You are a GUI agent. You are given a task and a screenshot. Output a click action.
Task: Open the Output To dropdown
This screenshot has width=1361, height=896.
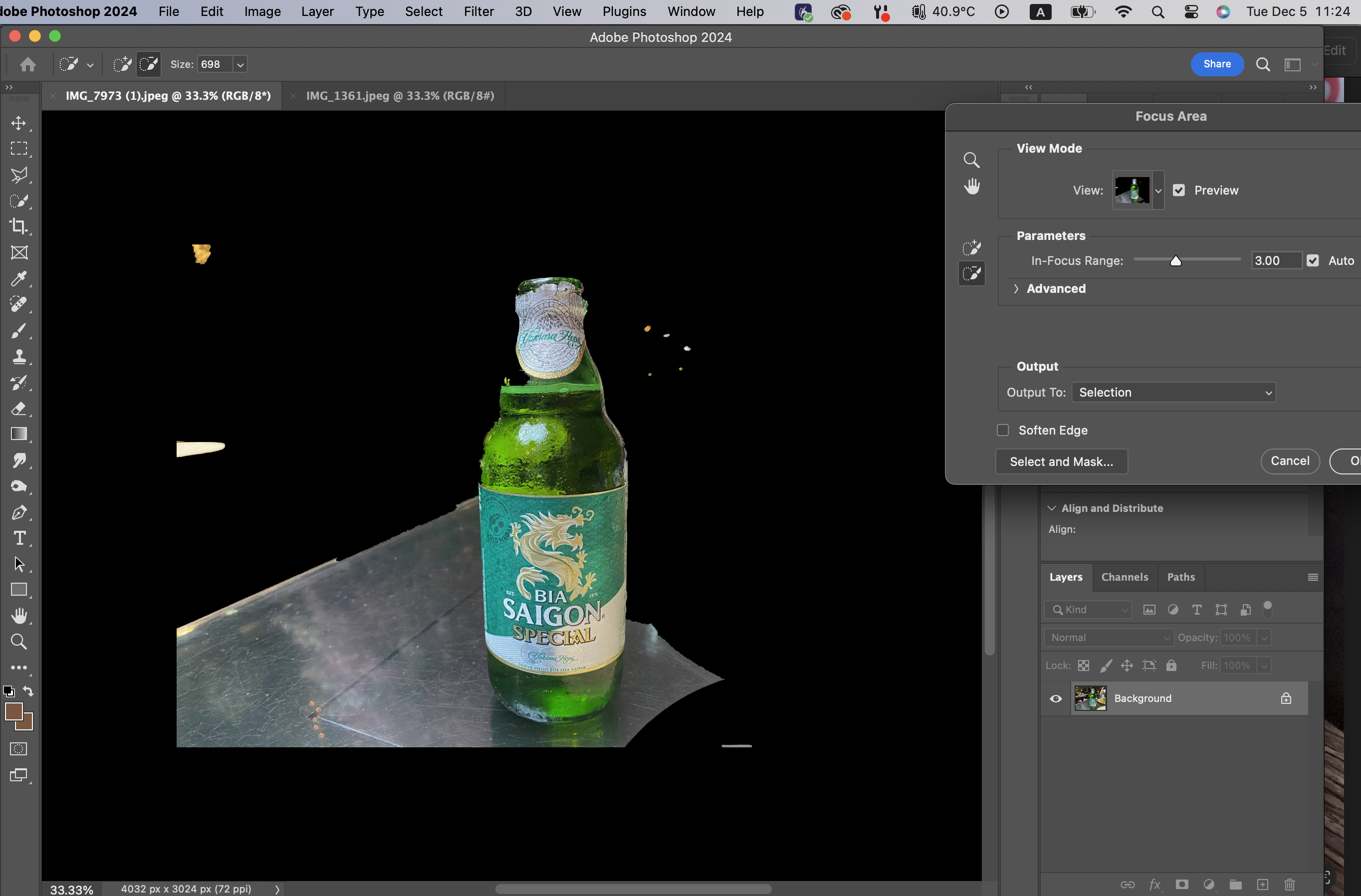click(1173, 392)
